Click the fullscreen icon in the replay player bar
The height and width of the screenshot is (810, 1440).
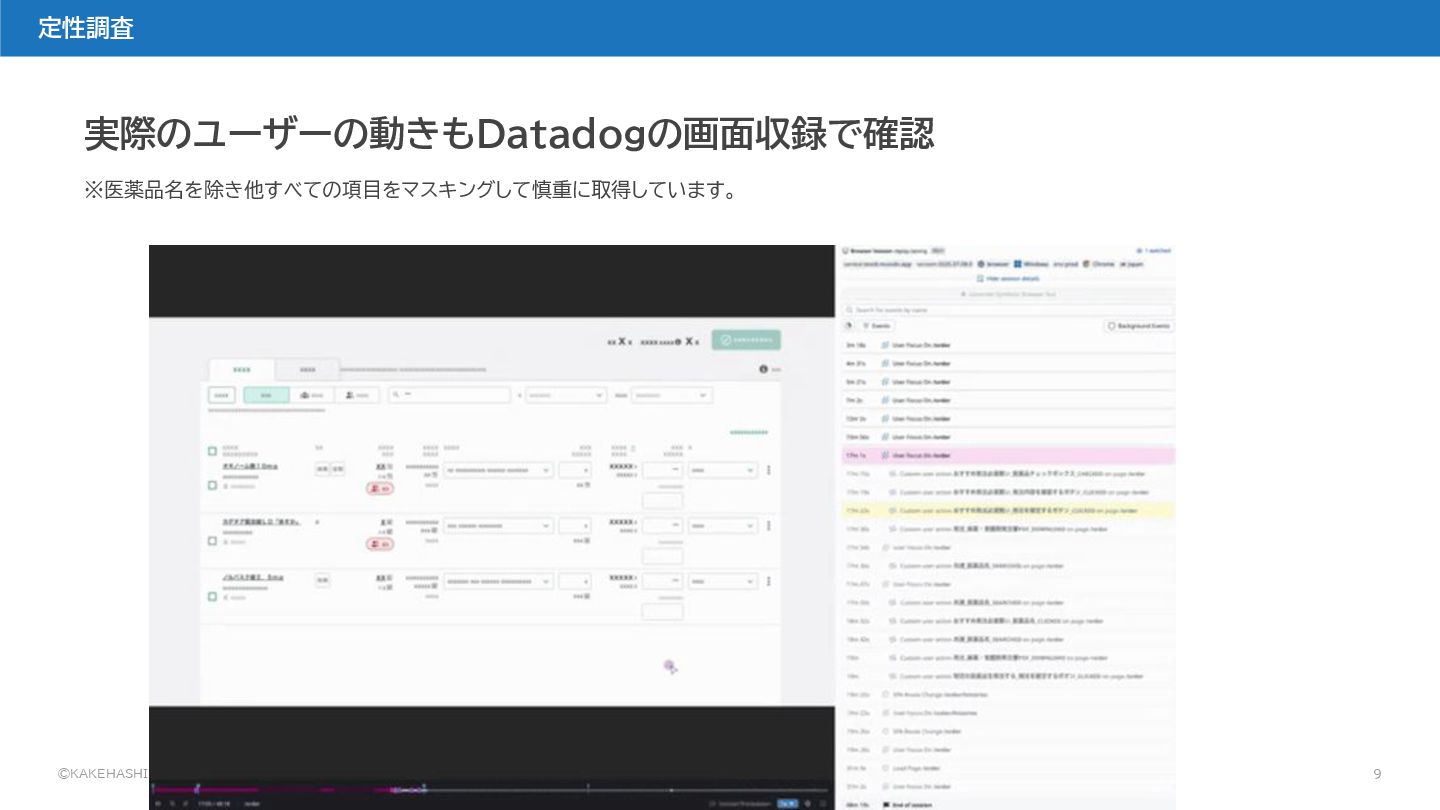click(x=822, y=803)
